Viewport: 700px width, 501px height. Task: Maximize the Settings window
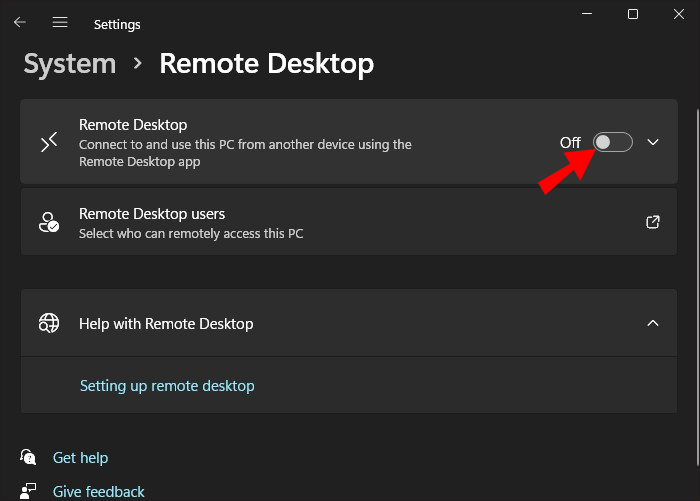(x=633, y=14)
